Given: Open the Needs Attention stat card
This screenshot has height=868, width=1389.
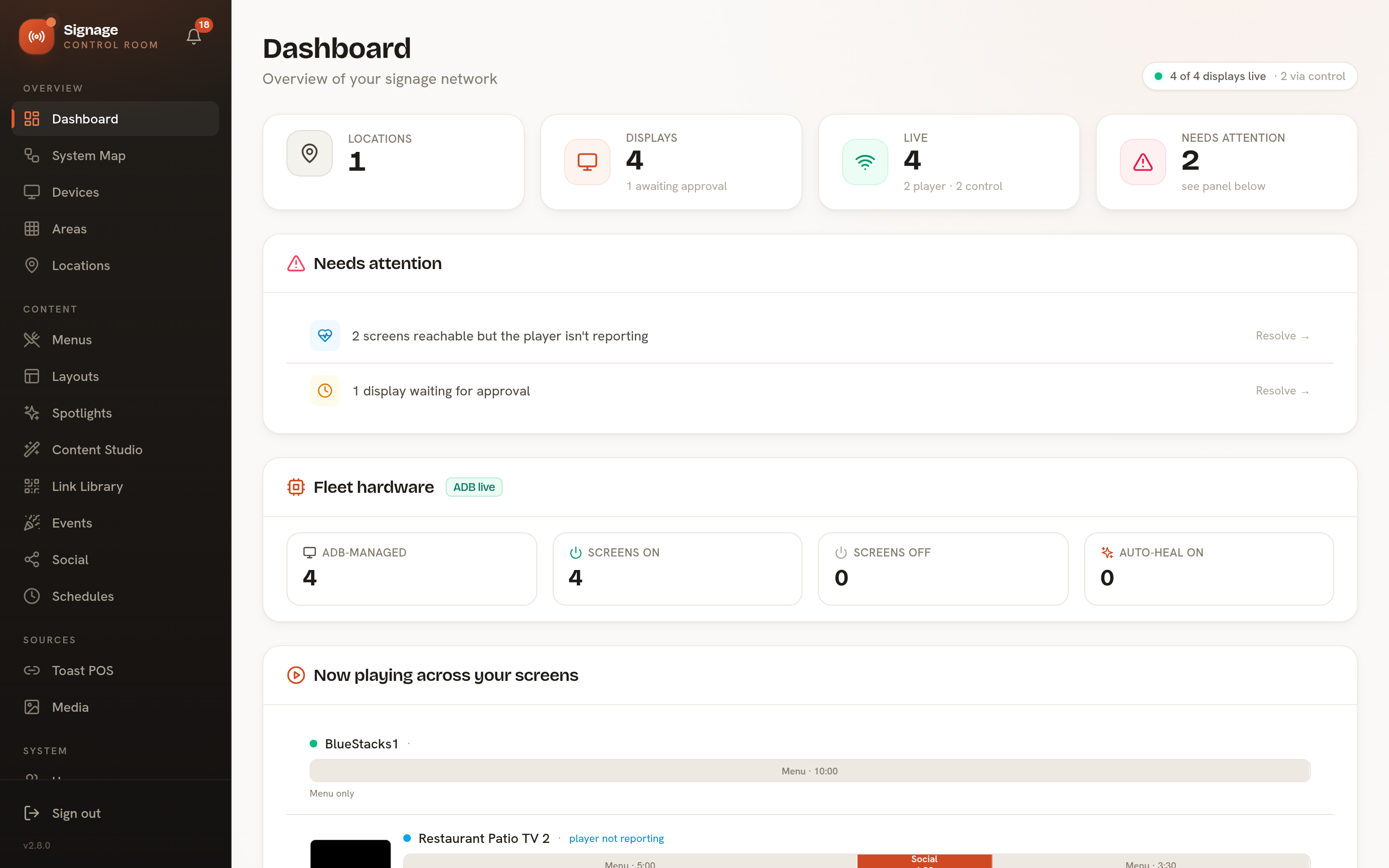Looking at the screenshot, I should (1226, 162).
